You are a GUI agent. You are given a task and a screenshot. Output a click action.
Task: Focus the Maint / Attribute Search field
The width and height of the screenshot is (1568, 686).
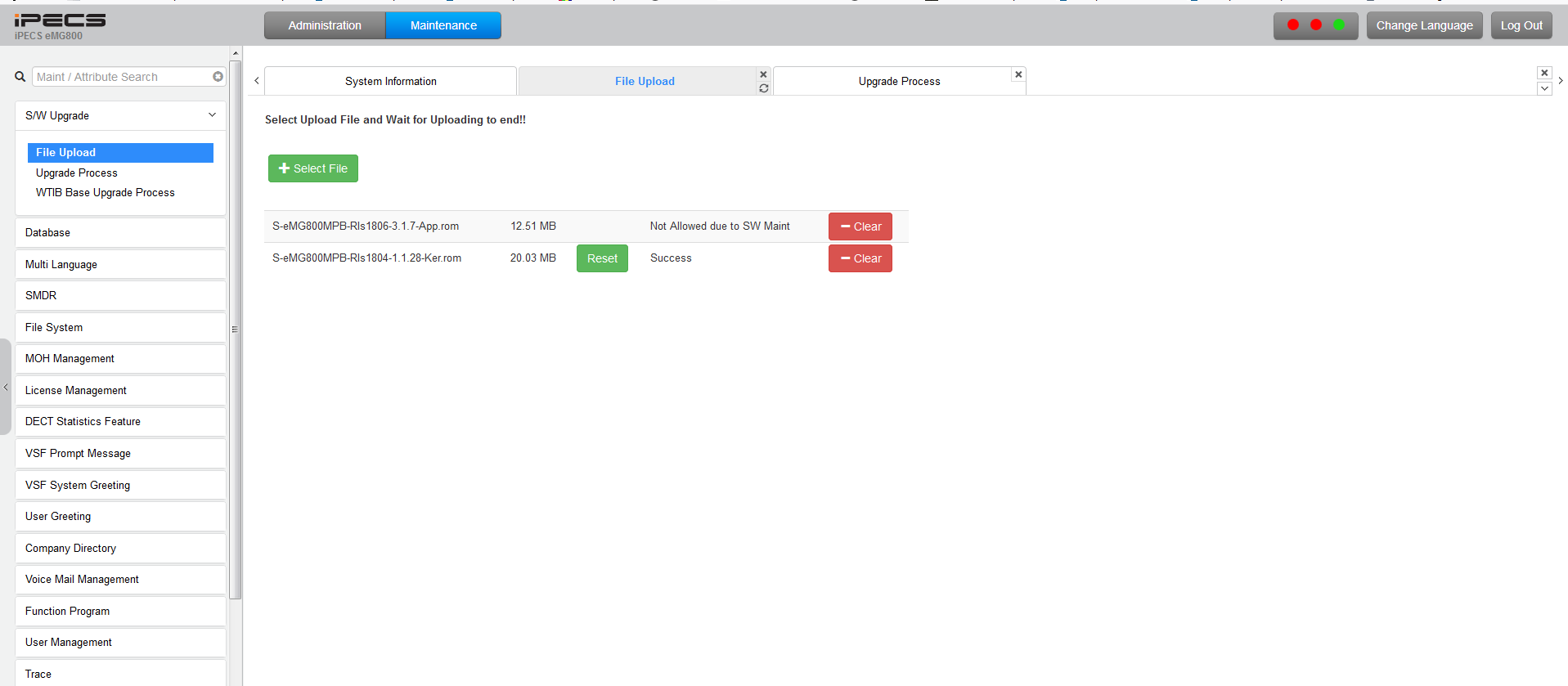point(123,77)
